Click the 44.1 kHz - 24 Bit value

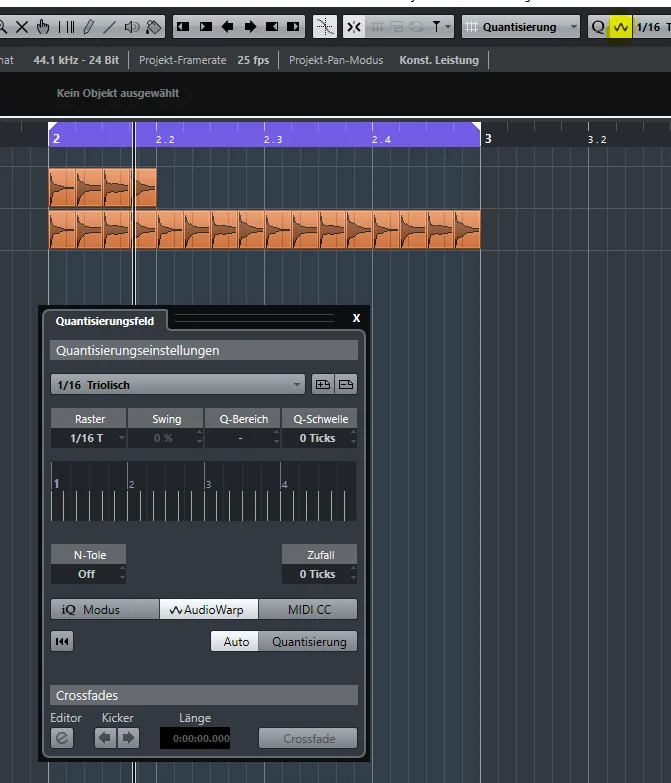(76, 60)
